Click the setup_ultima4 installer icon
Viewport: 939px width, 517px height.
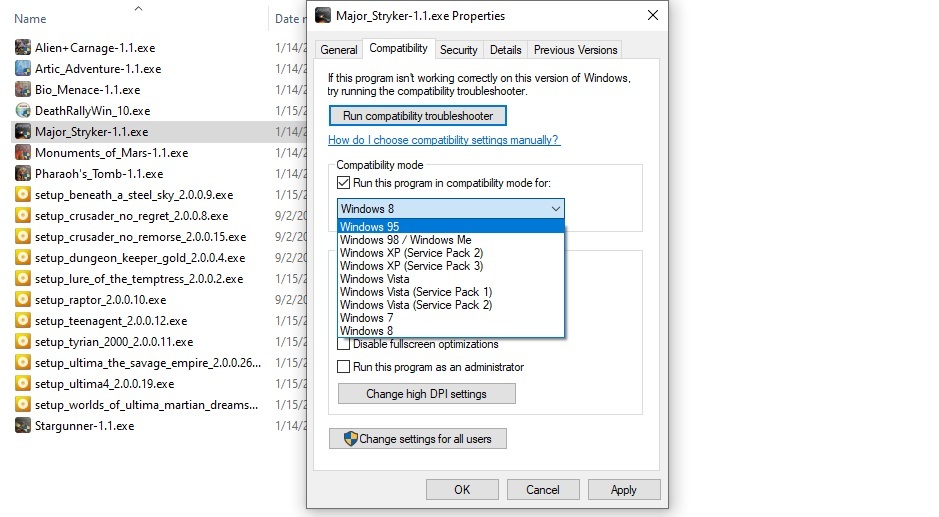[x=23, y=383]
